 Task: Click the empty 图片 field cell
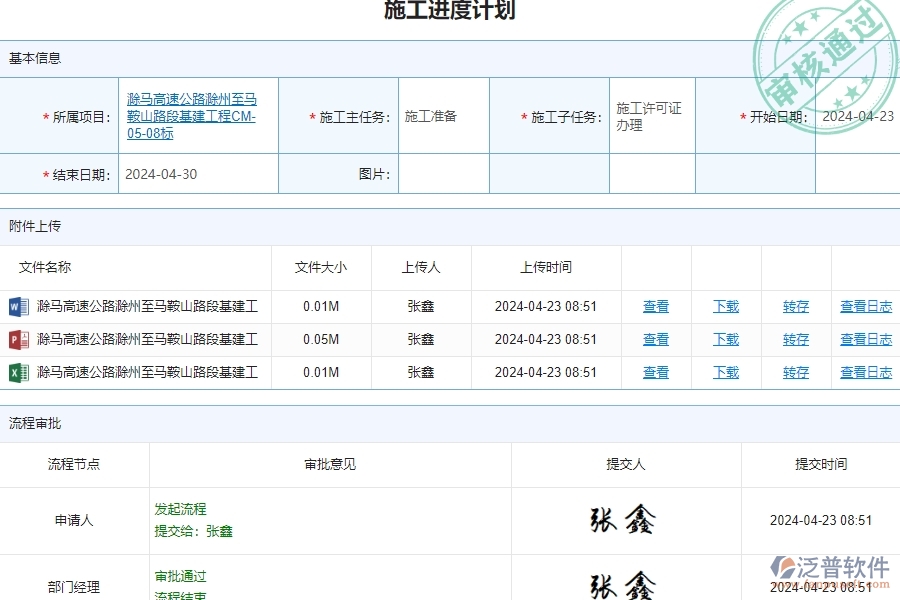click(444, 173)
